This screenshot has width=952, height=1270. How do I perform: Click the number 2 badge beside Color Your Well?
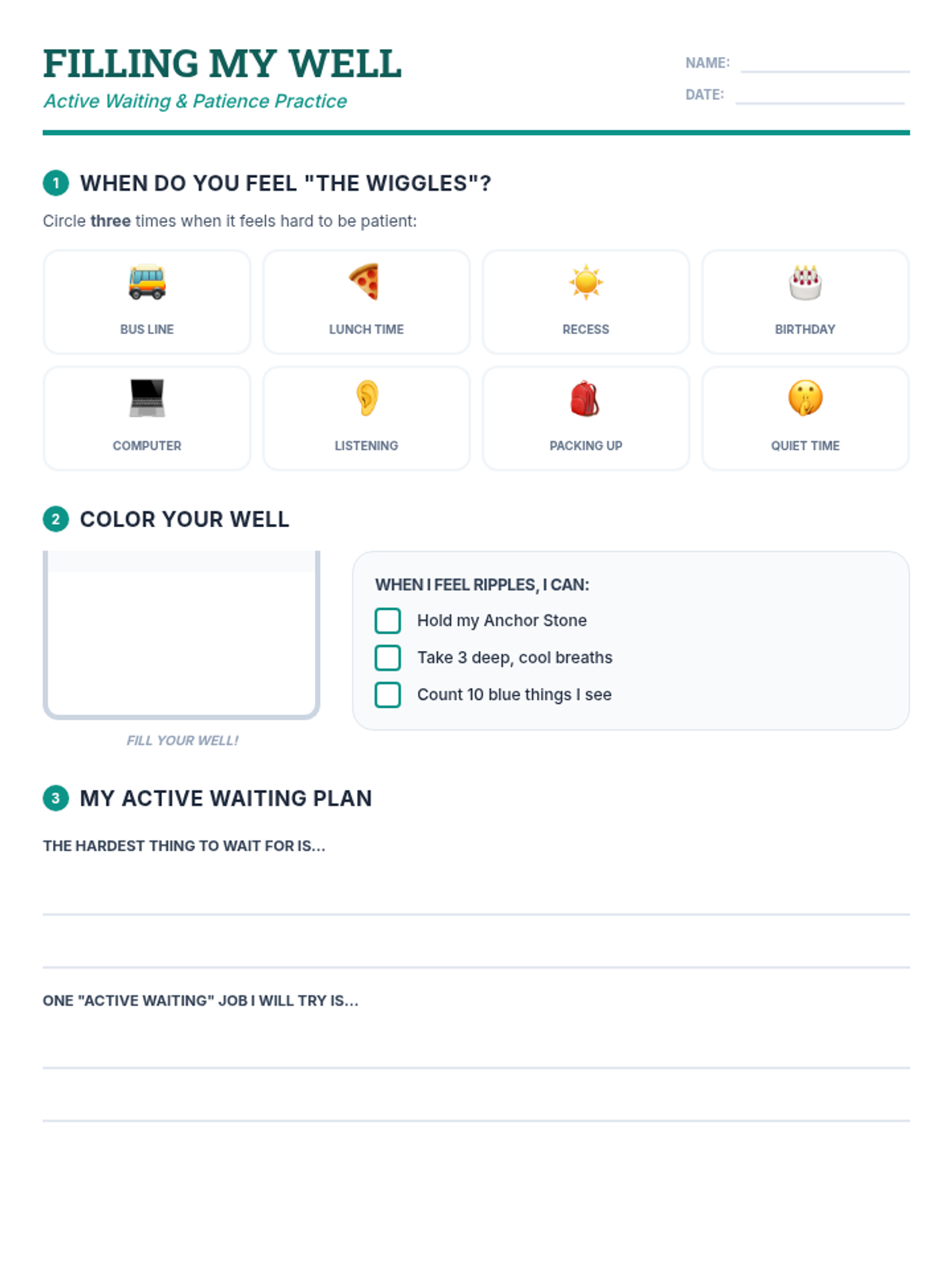tap(56, 519)
